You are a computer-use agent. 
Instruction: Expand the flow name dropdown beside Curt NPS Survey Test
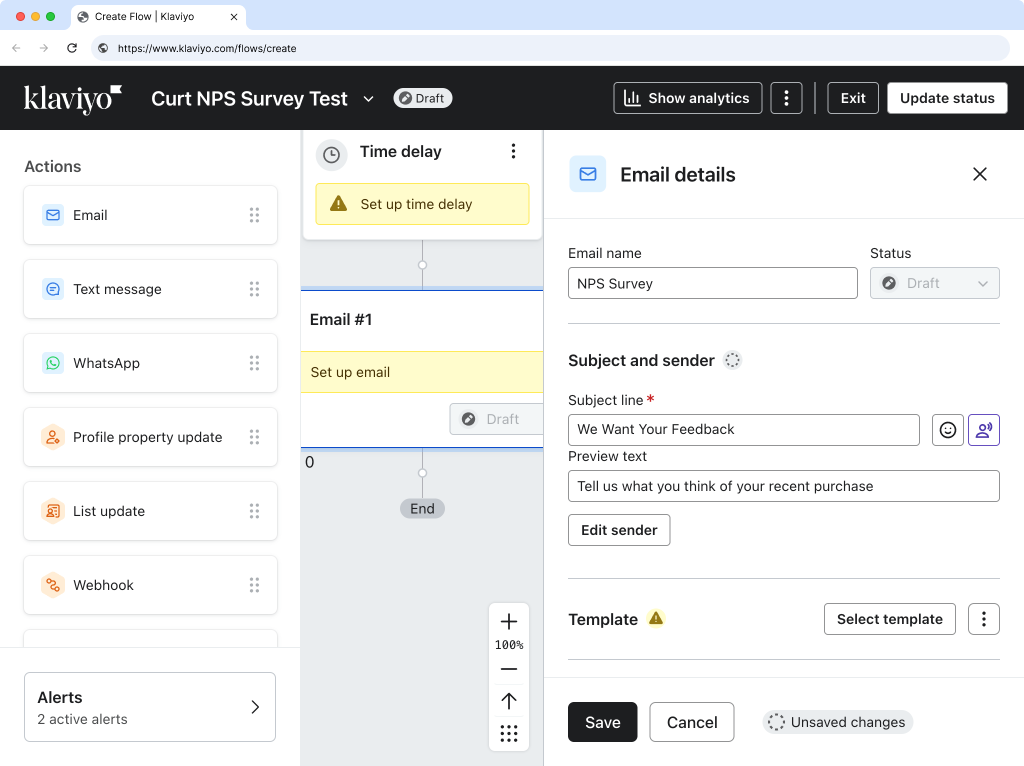coord(368,98)
